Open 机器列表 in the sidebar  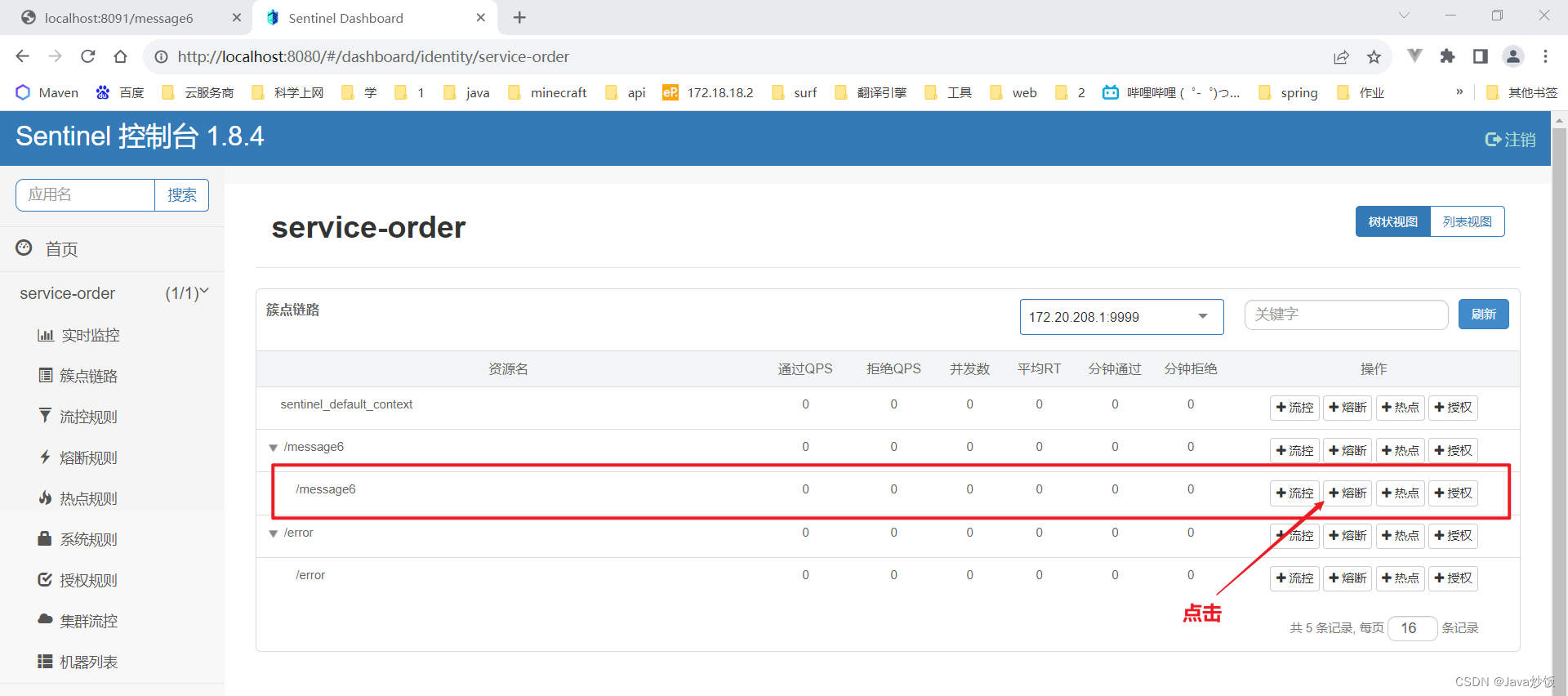(x=78, y=662)
